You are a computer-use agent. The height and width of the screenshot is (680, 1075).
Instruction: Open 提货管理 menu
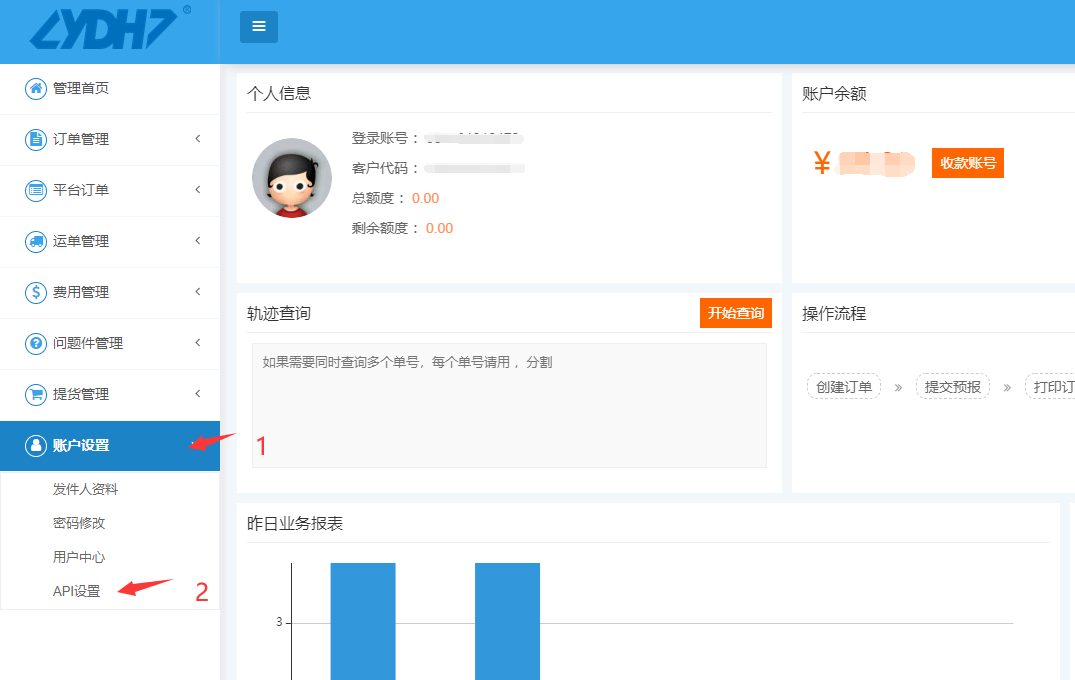(110, 394)
